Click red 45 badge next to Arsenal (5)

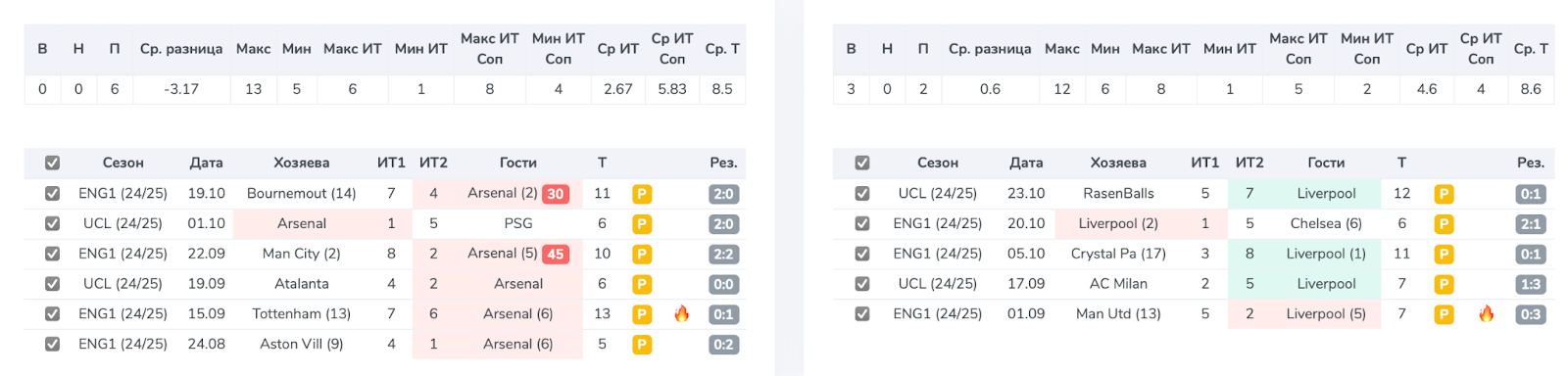coord(556,255)
